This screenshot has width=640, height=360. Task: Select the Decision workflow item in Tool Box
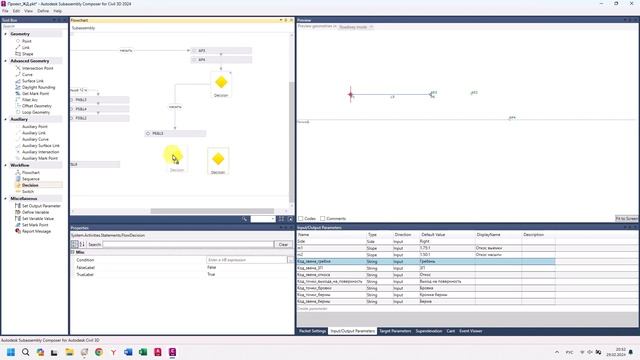click(x=30, y=185)
